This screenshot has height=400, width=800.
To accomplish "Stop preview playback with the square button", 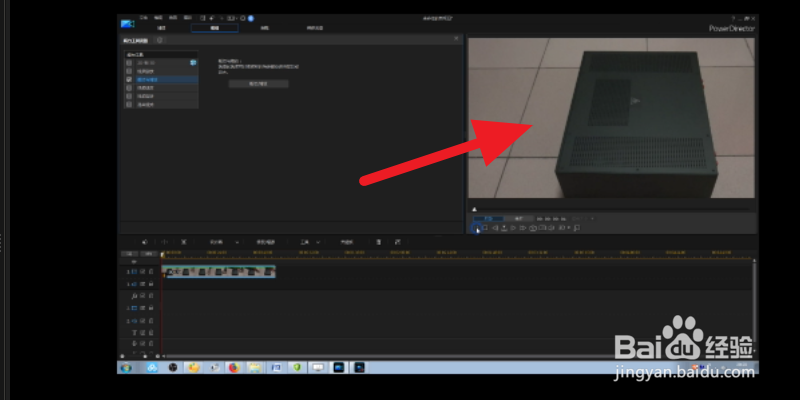I will coord(485,228).
